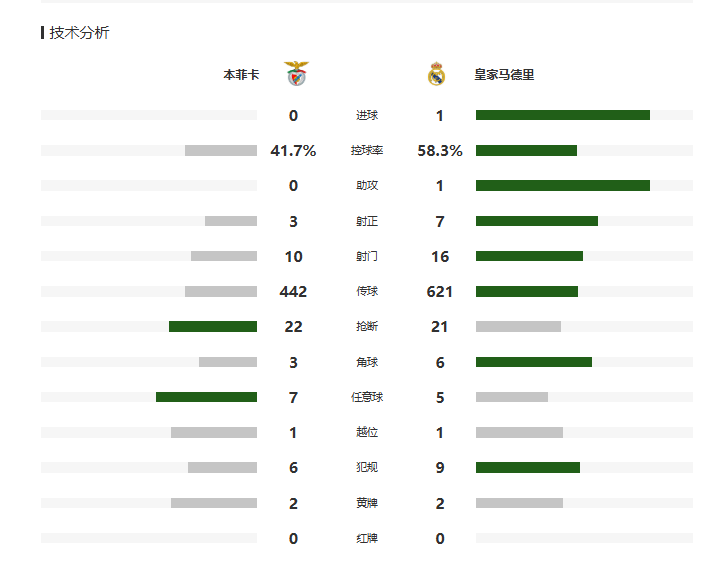Click Benfica's green 抢断 tackles bar
719x571 pixels.
pyautogui.click(x=212, y=327)
